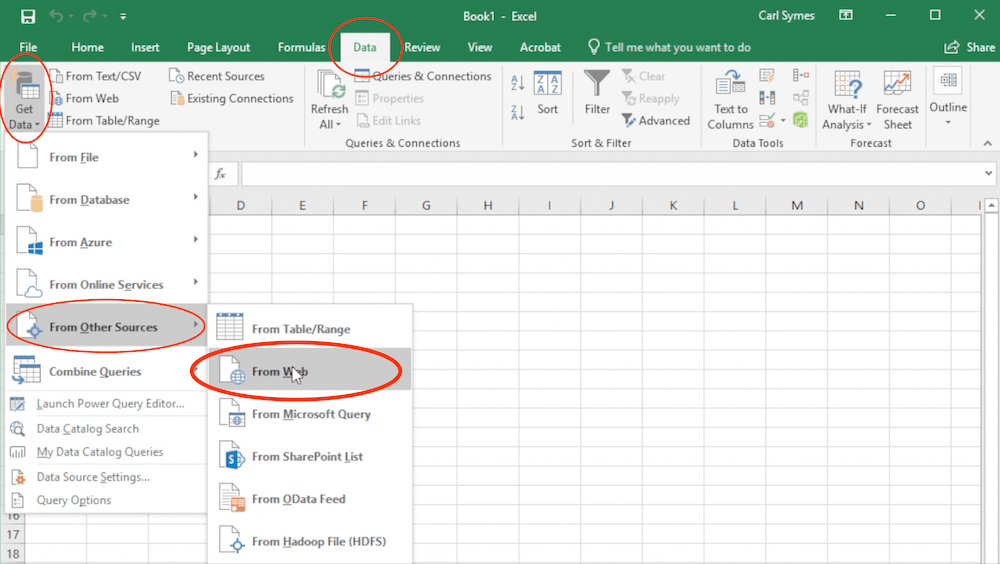Save workbook using the floppy disk icon

click(27, 16)
